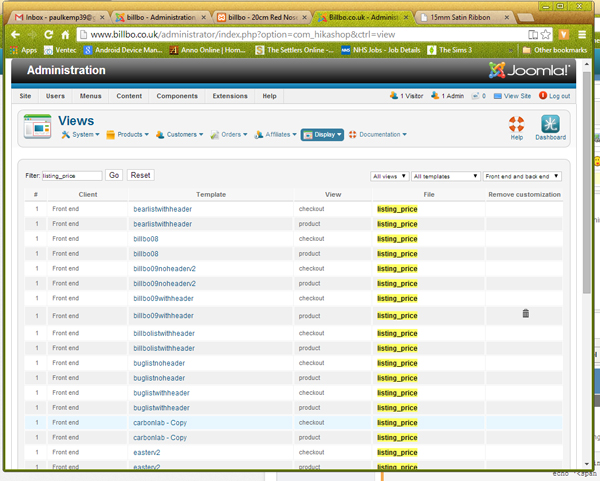Click the View Site link
This screenshot has width=600, height=481.
coord(512,96)
